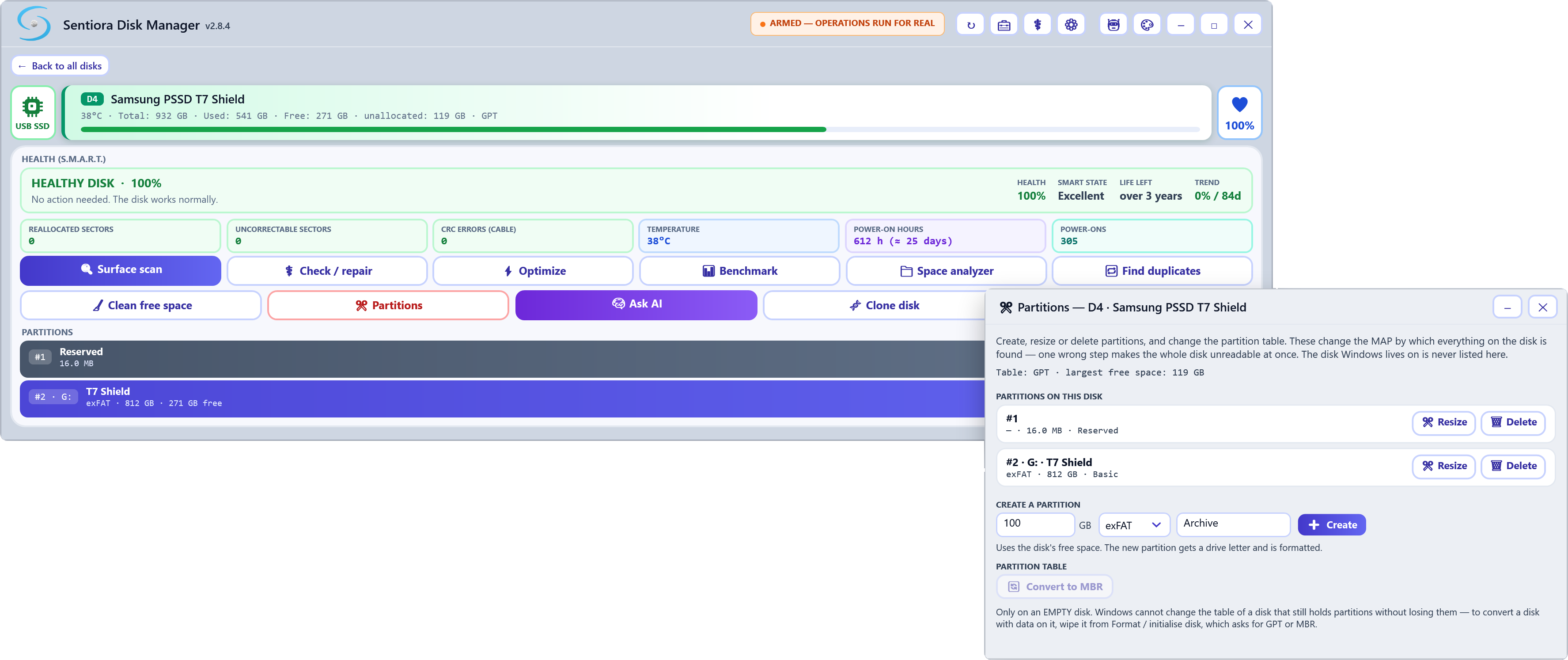Click Find duplicates
Image resolution: width=1568 pixels, height=660 pixels.
1152,271
